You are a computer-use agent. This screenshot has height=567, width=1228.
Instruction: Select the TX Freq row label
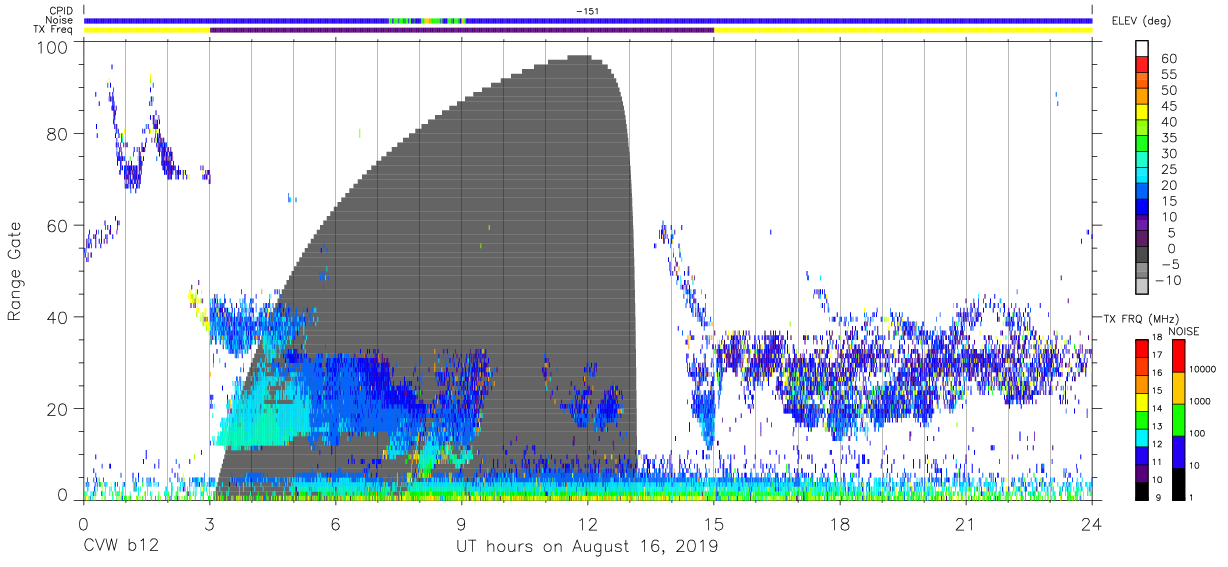pyautogui.click(x=52, y=30)
